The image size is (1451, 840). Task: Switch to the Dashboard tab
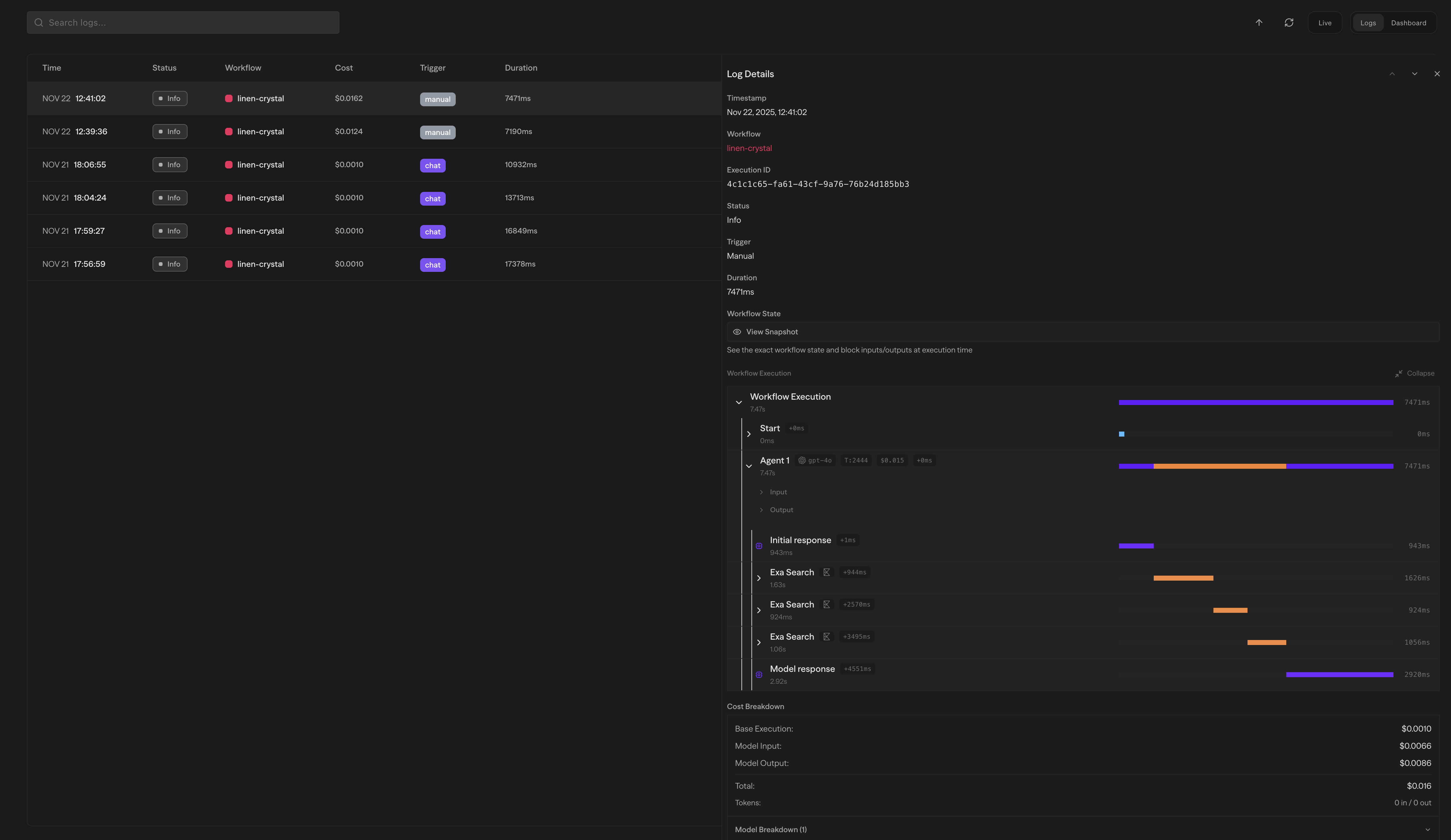pos(1408,22)
